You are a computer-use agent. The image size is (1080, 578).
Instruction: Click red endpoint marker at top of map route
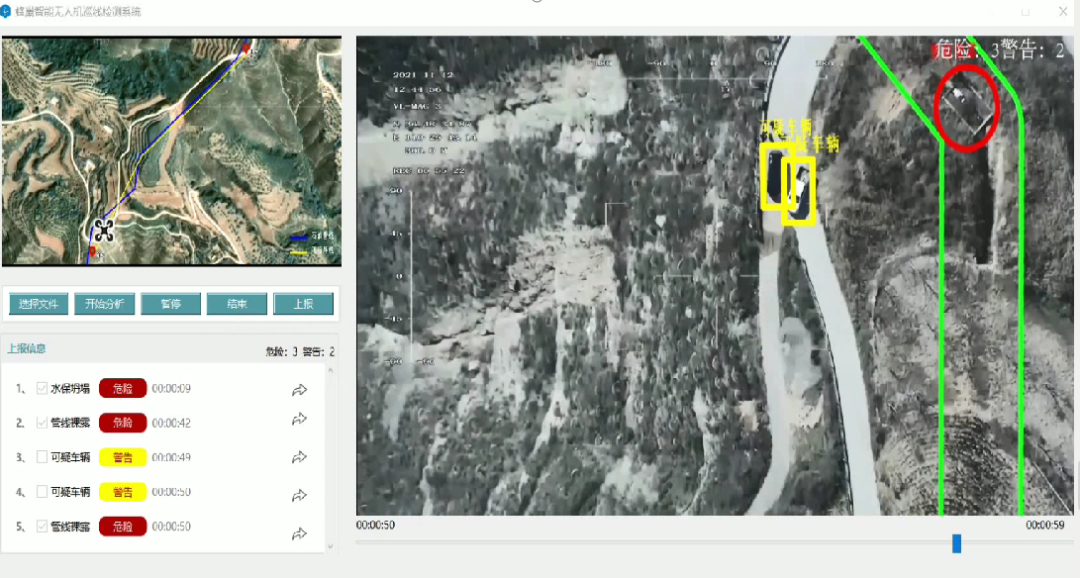point(247,49)
